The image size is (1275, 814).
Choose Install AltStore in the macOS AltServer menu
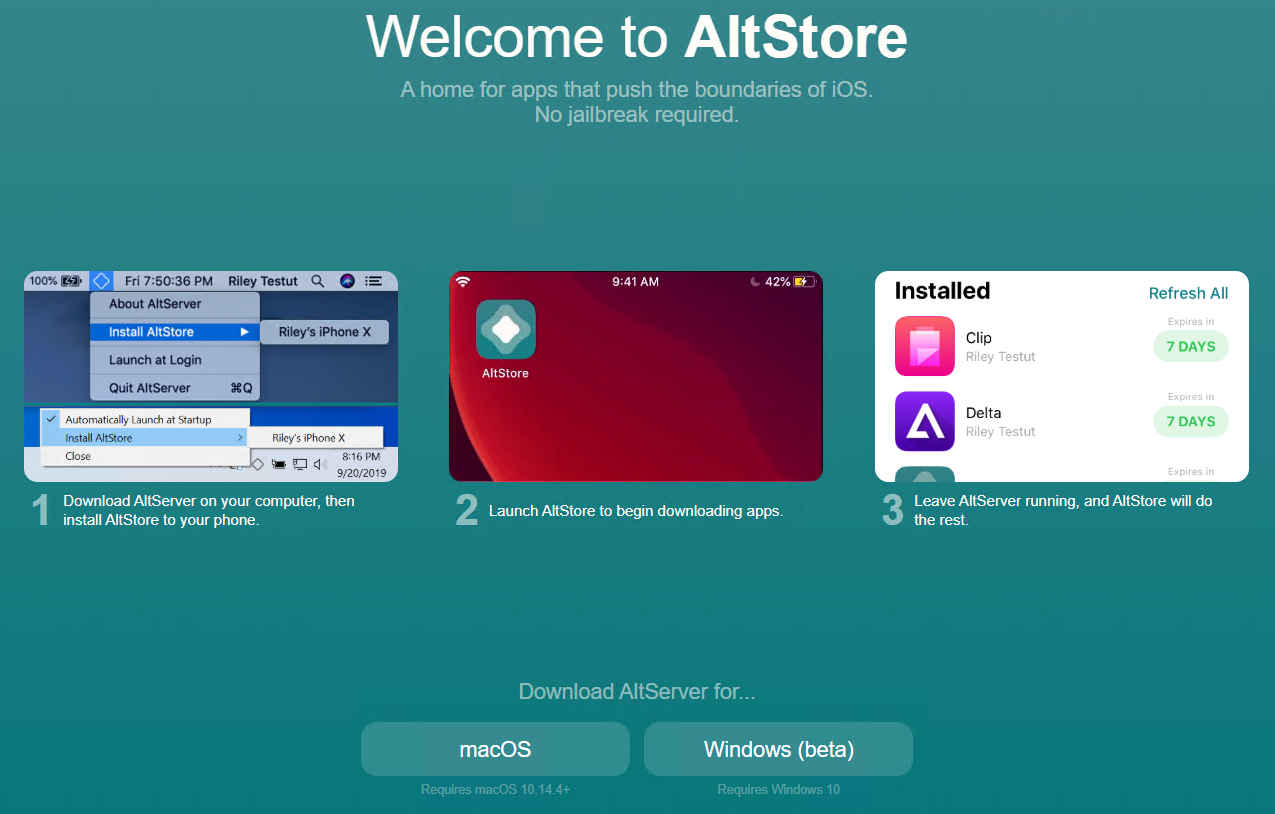(175, 332)
